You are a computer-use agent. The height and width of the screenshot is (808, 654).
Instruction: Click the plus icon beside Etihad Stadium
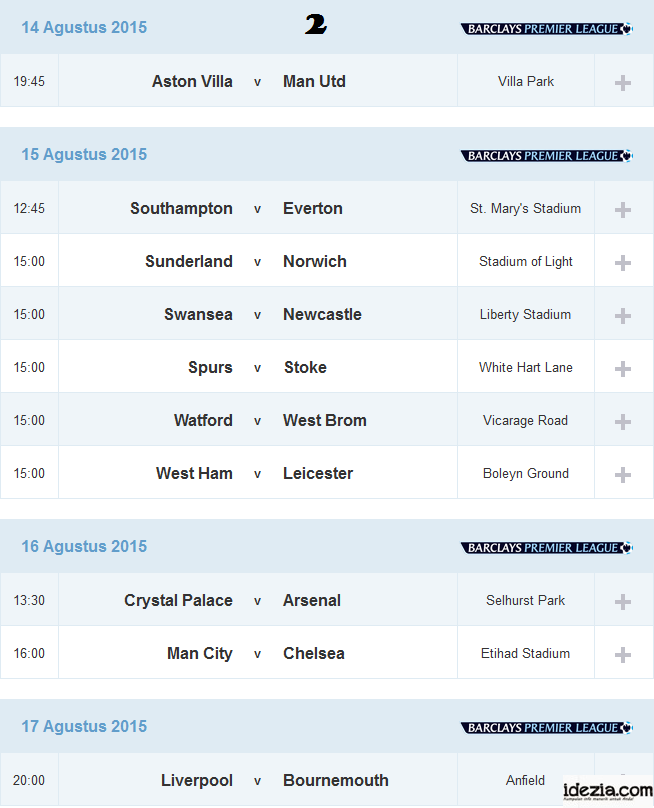pyautogui.click(x=622, y=655)
